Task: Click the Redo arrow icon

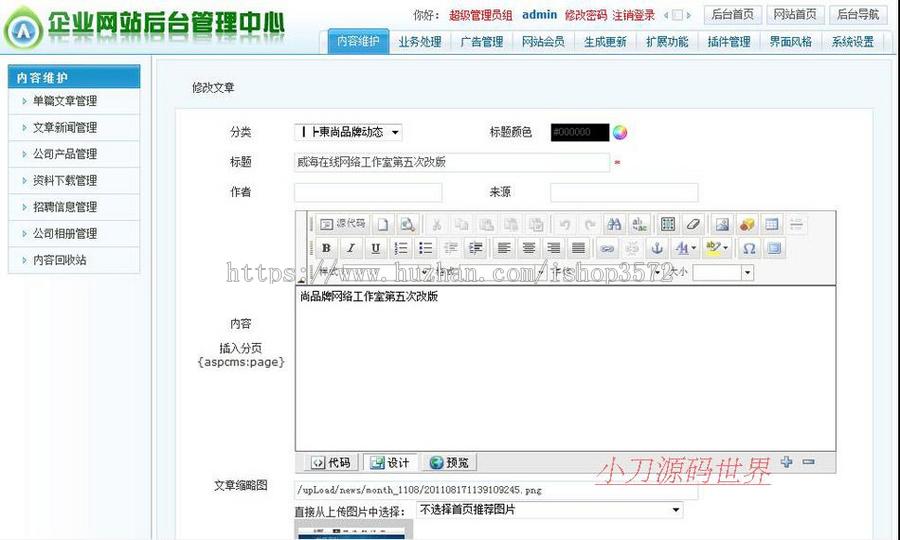Action: (589, 224)
